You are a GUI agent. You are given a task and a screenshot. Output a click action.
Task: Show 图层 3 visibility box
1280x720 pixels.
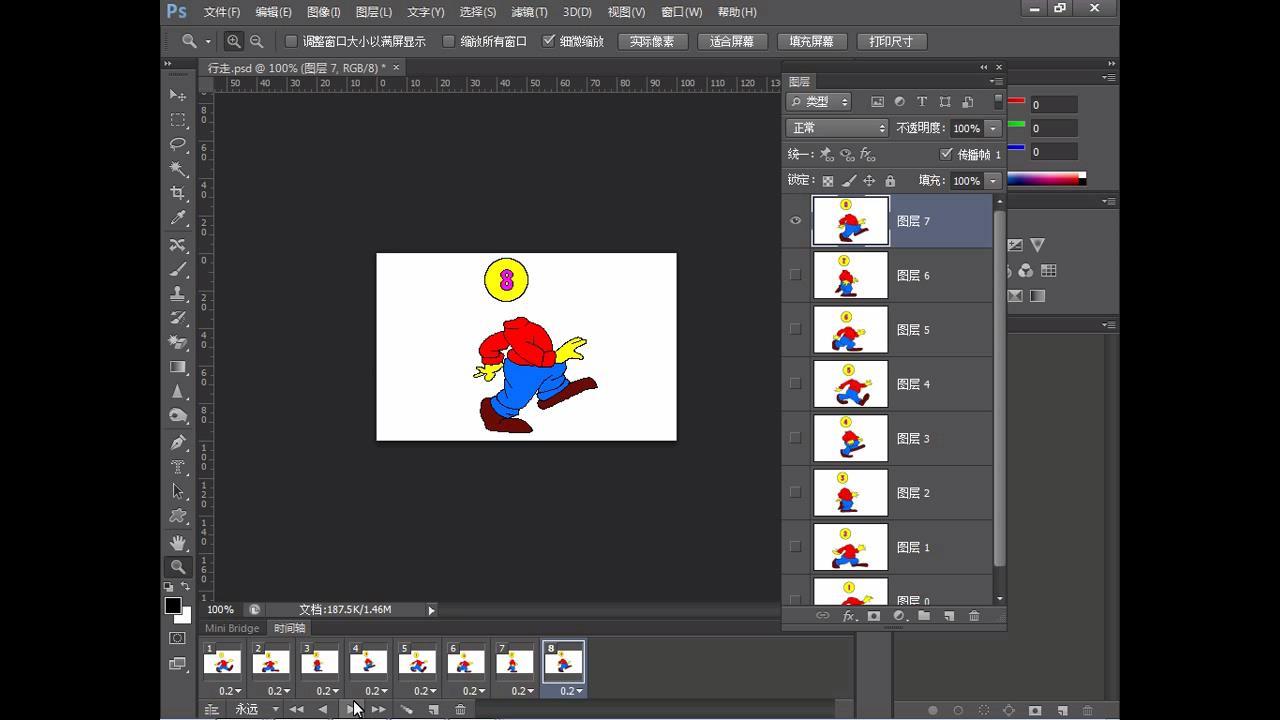point(796,438)
